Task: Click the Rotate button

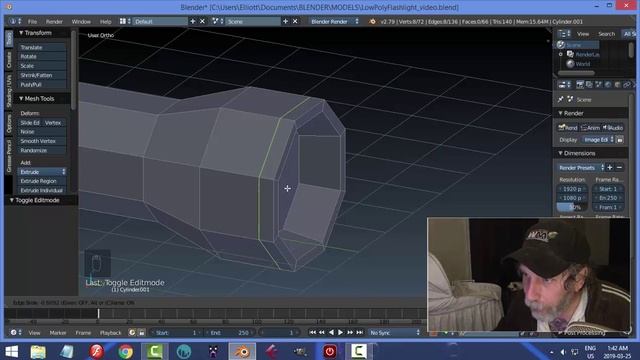Action: [x=42, y=56]
